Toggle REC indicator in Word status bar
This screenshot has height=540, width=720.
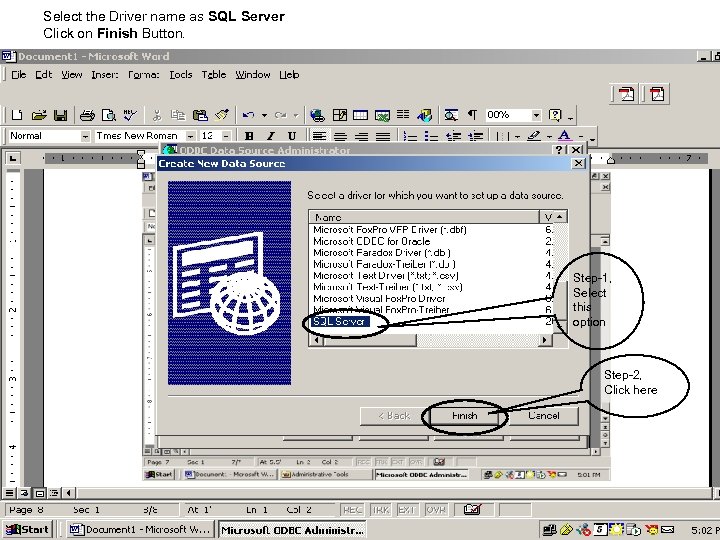point(352,510)
